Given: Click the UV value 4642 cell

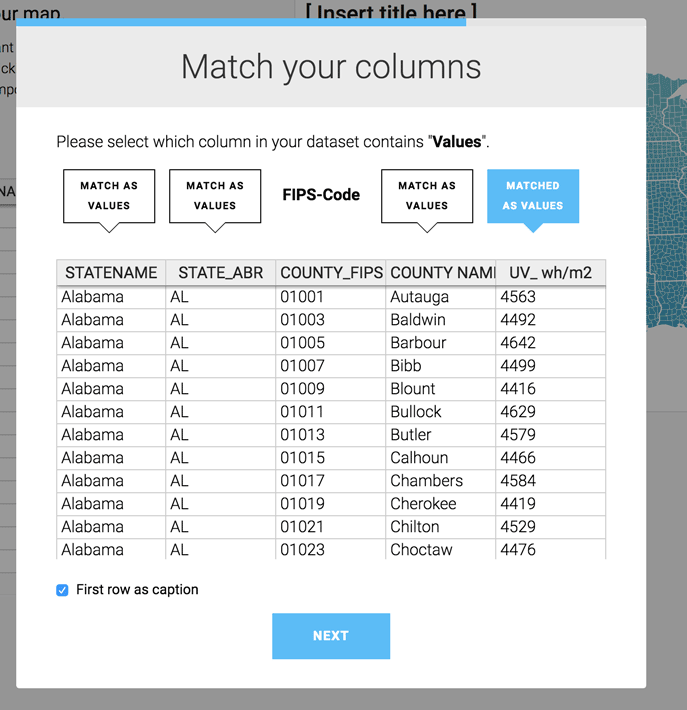Looking at the screenshot, I should coord(551,343).
